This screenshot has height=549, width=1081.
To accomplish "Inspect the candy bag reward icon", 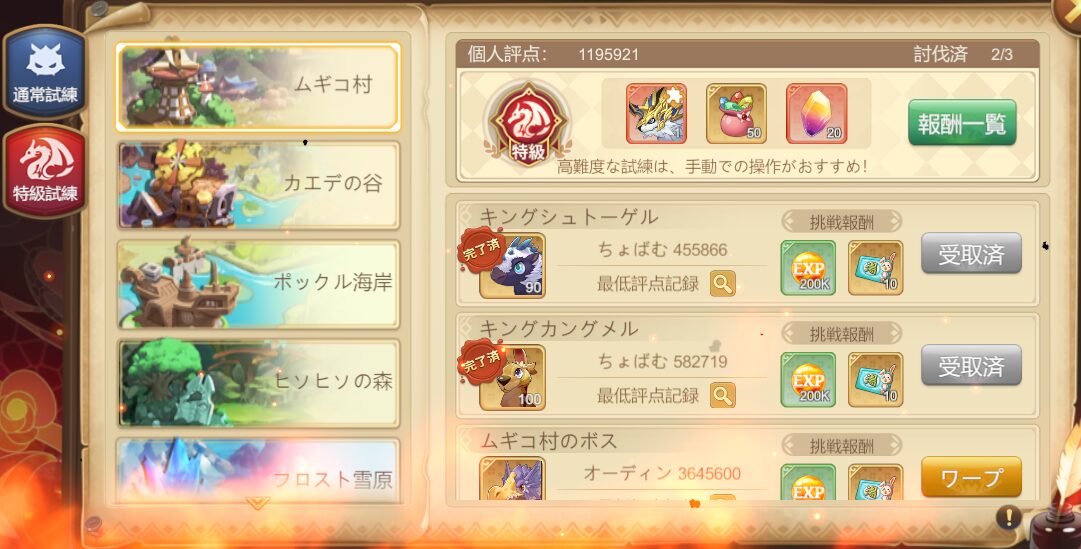I will pos(736,114).
